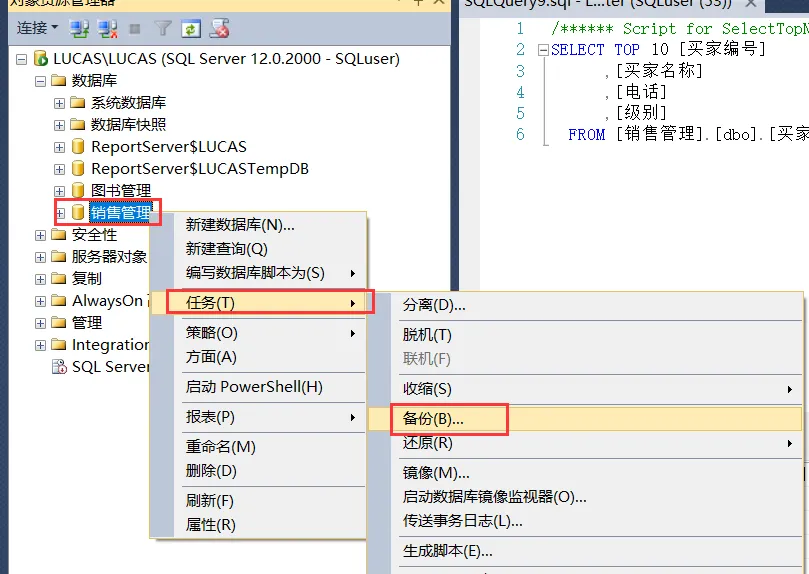Viewport: 809px width, 574px height.
Task: Choose 分离(D)... in tasks submenu
Action: 585,305
